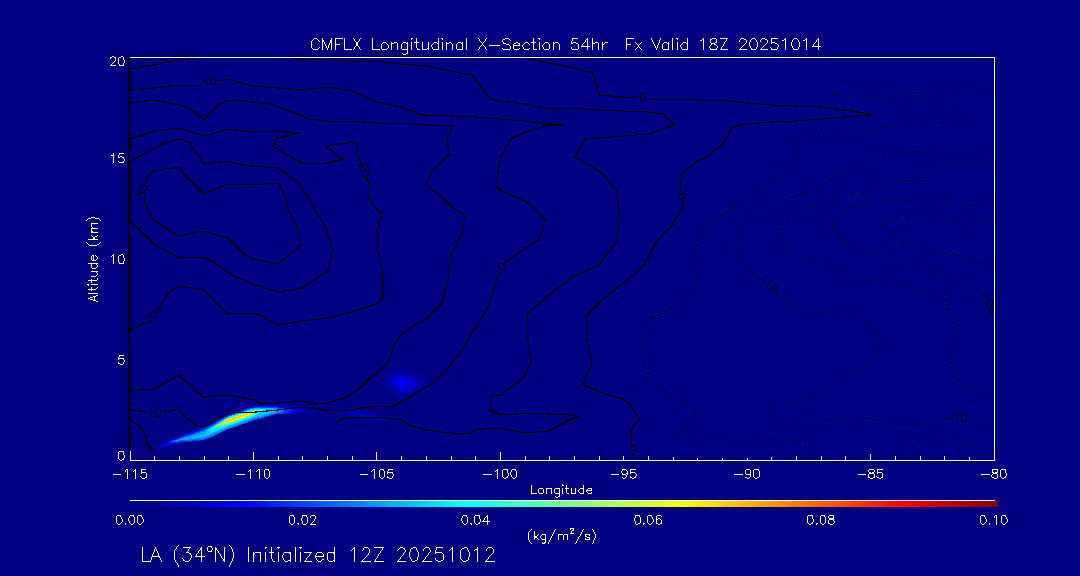Click the faint blue flux patch near -104

coord(402,381)
